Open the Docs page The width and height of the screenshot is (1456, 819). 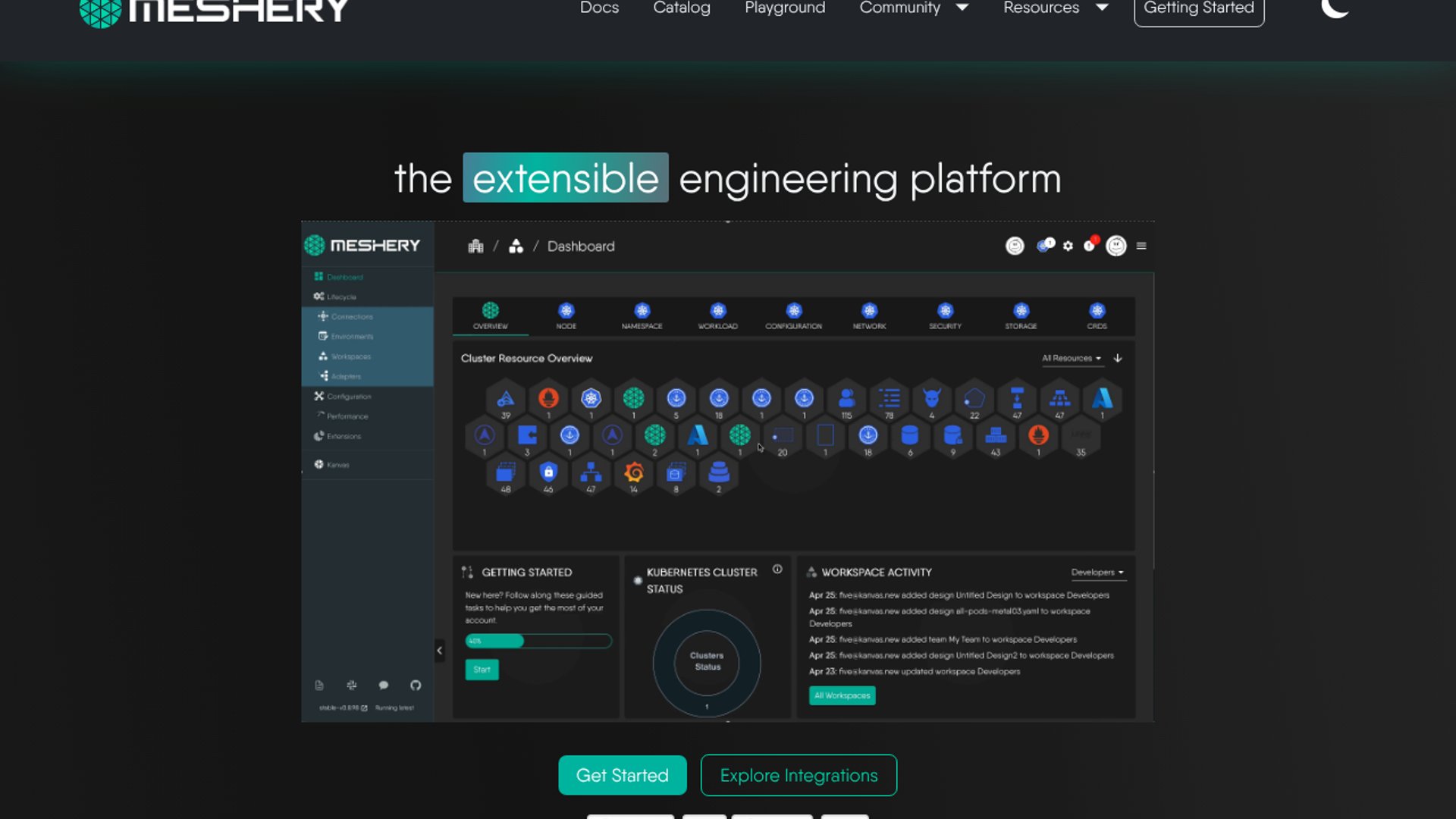coord(599,8)
